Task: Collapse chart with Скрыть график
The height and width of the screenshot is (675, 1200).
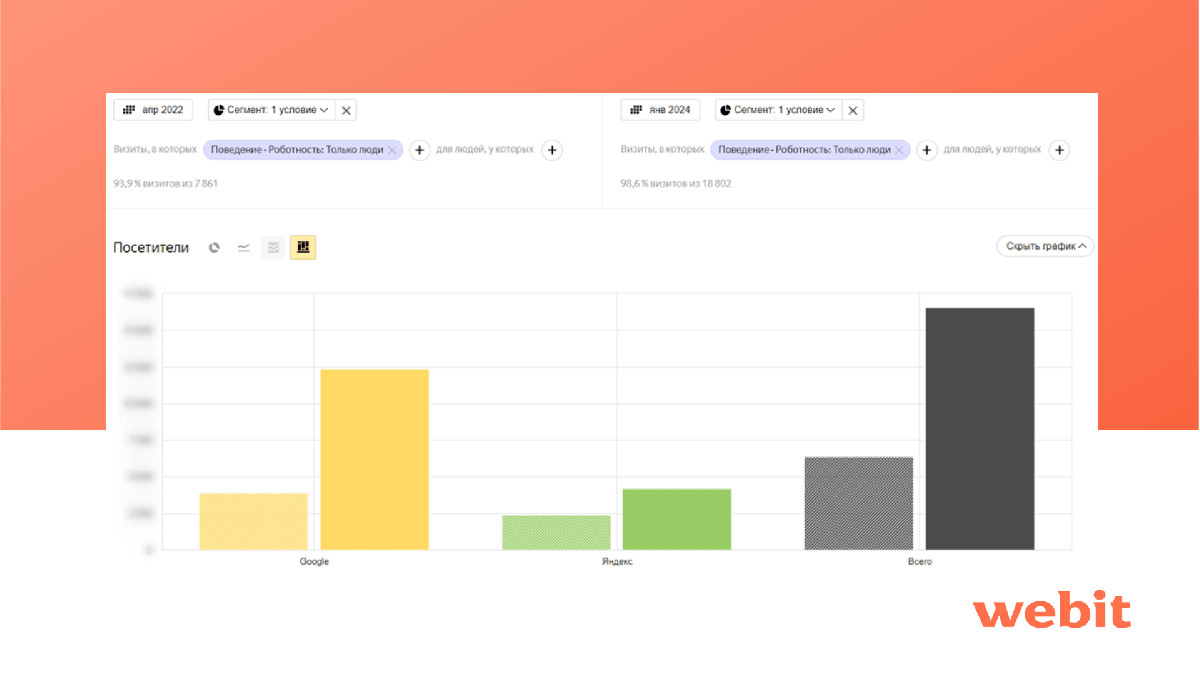Action: pyautogui.click(x=1045, y=246)
